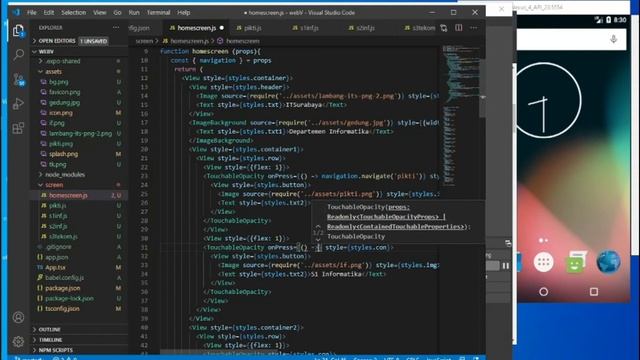Open the Selection menu

[73, 13]
